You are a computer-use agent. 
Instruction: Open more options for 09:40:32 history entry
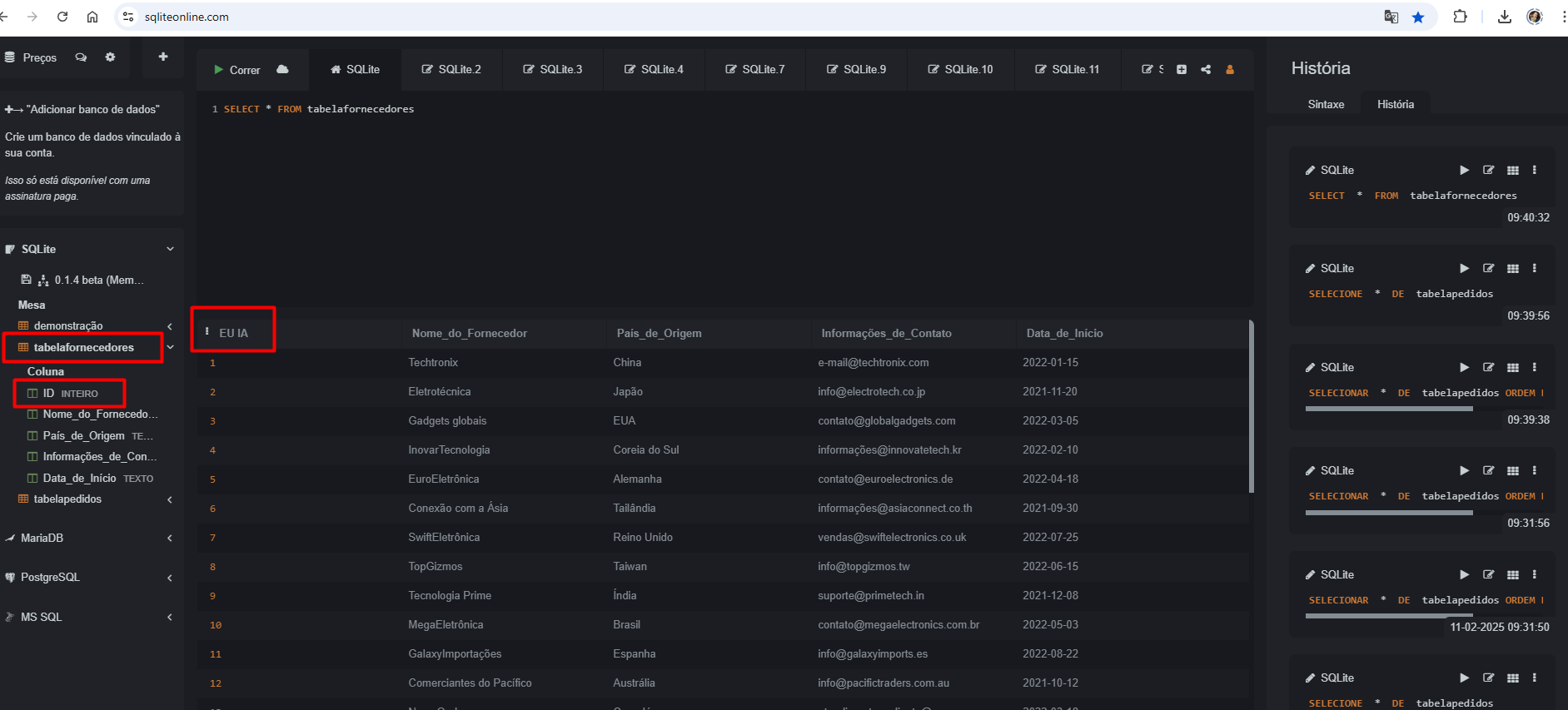(1535, 170)
